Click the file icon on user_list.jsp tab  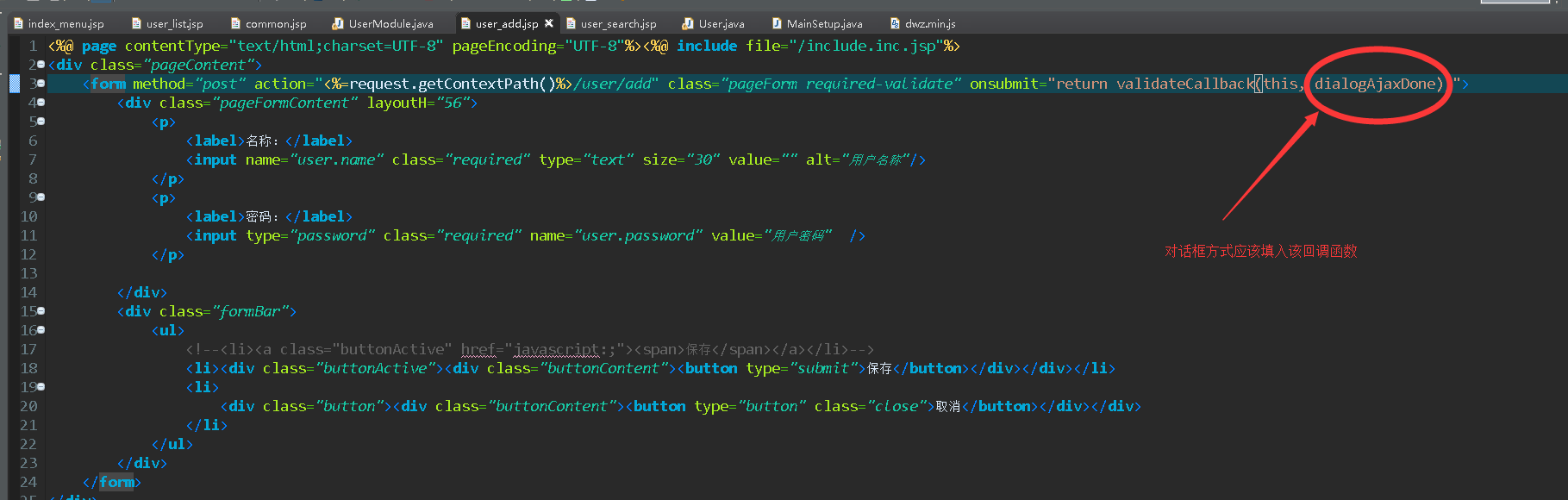coord(136,23)
